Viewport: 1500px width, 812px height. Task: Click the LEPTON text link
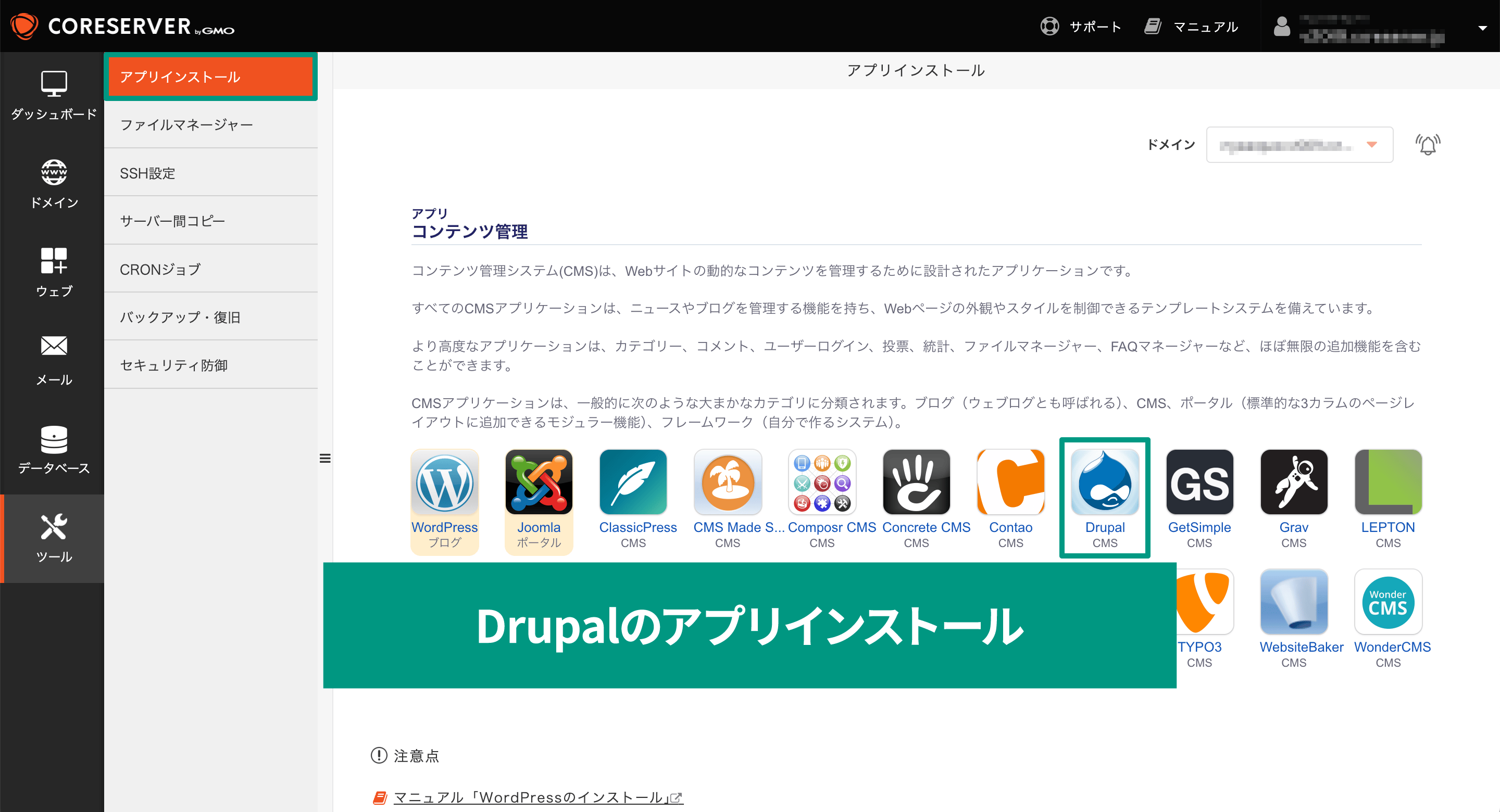[1387, 527]
